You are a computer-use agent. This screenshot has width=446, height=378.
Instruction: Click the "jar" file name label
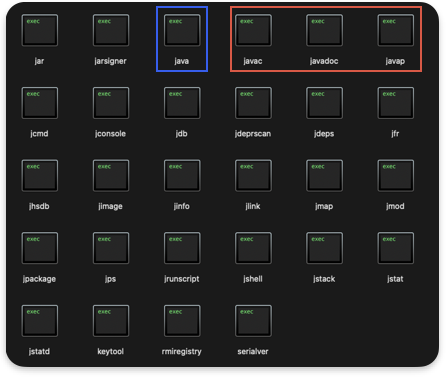[39, 61]
